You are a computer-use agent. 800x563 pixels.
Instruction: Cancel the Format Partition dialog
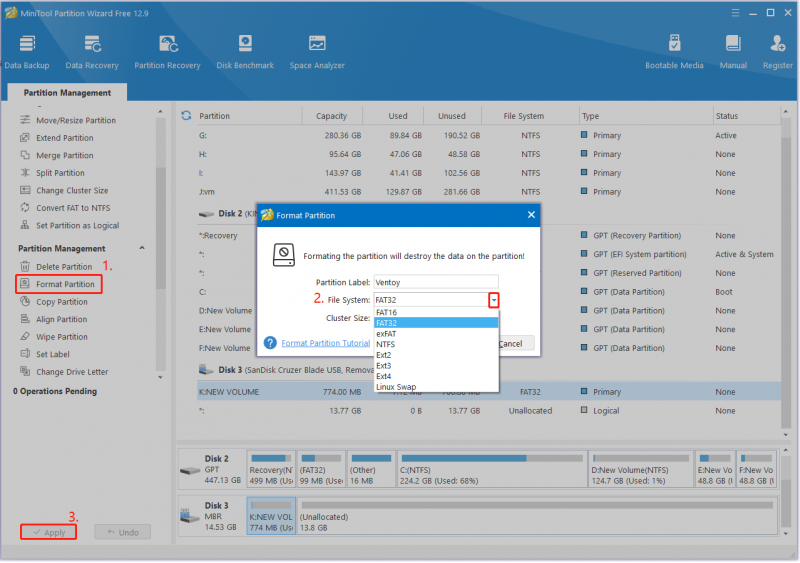pos(515,344)
